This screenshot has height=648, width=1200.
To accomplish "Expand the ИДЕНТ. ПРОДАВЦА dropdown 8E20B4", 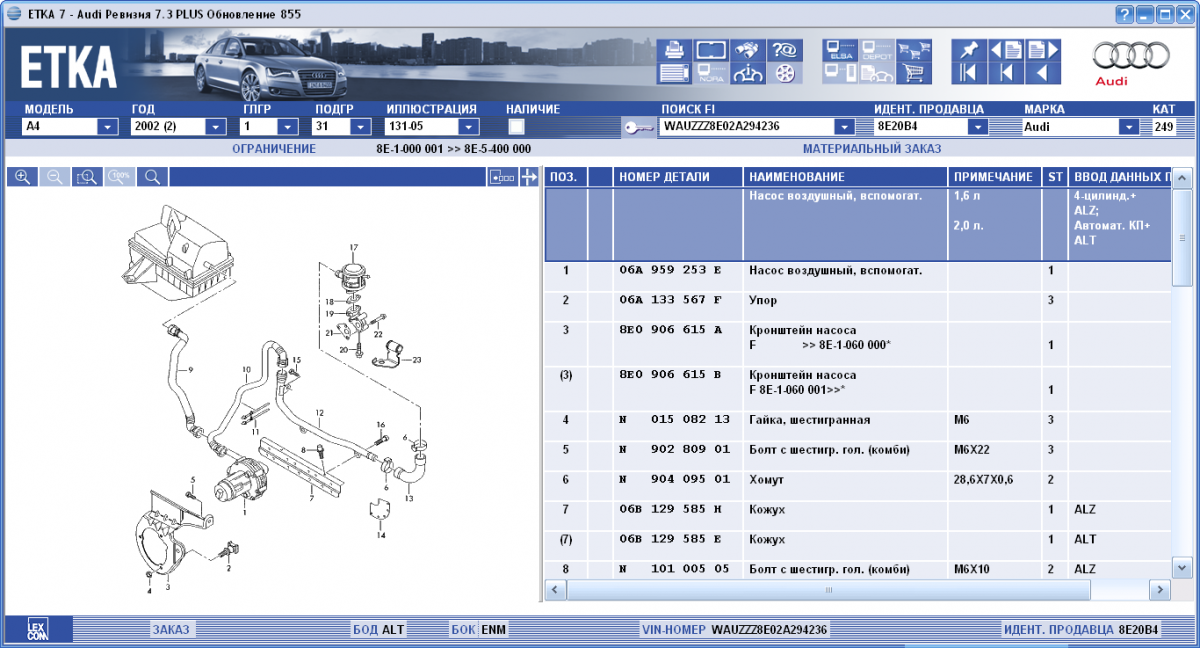I will (x=977, y=127).
